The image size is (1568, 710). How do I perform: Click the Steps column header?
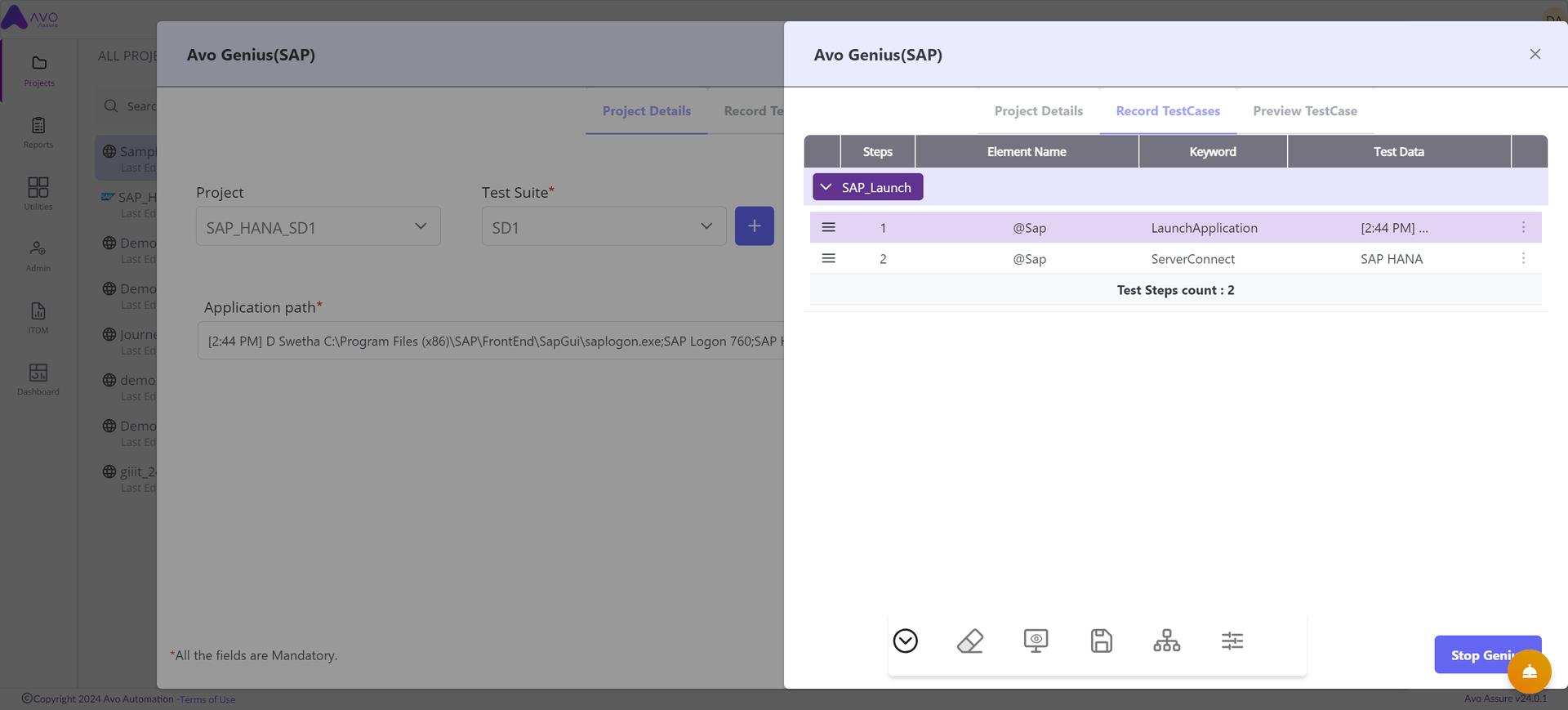click(878, 152)
